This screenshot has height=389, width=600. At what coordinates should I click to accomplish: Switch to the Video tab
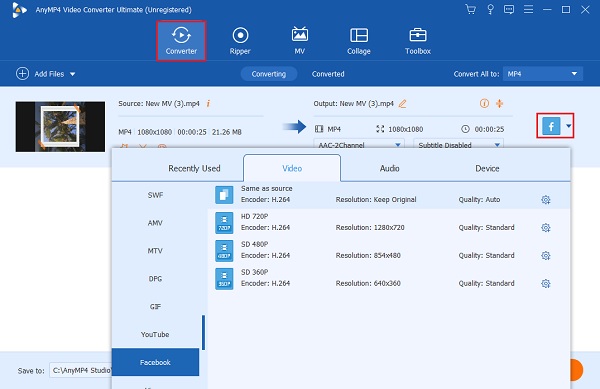tap(292, 168)
